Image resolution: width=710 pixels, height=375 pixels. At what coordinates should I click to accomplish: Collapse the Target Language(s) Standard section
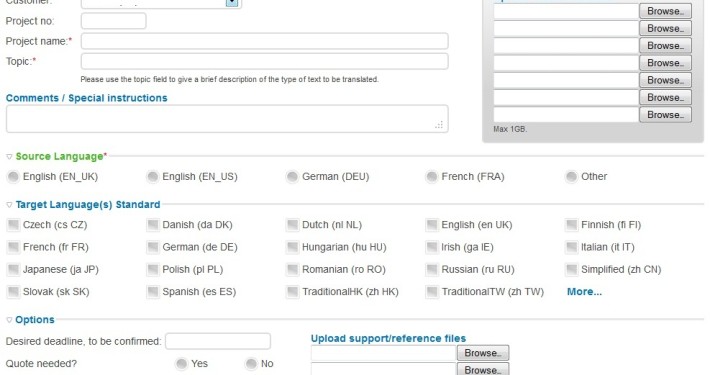click(9, 205)
